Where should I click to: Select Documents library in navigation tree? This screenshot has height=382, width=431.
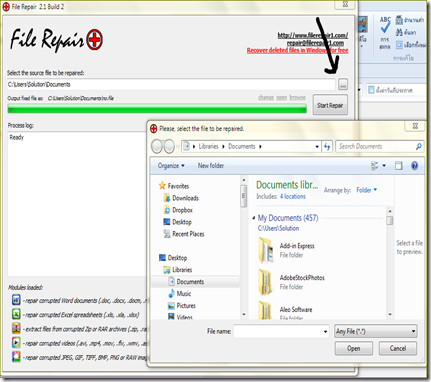pyautogui.click(x=186, y=282)
